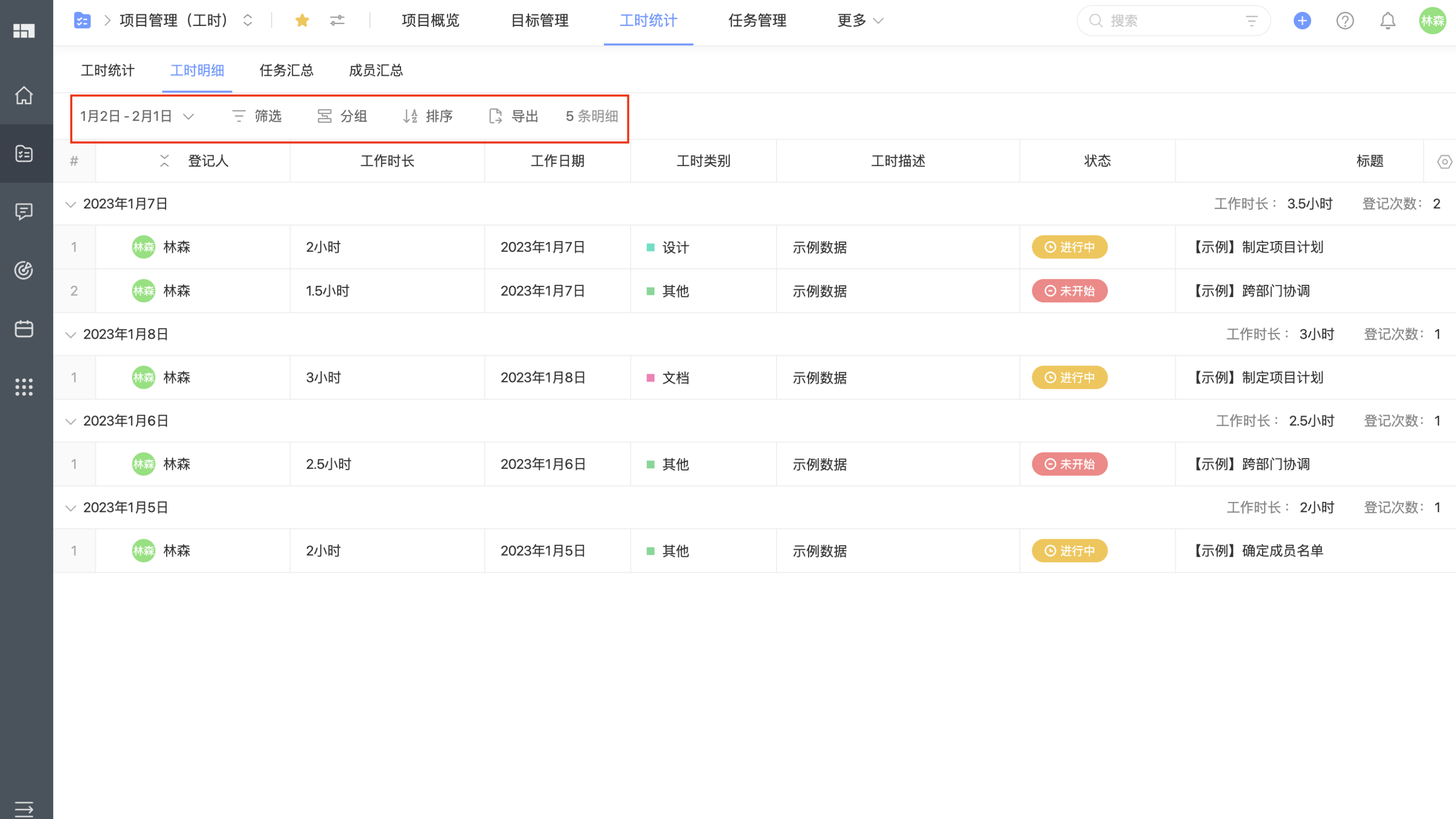
Task: Open column settings gear icon
Action: pos(1445,162)
